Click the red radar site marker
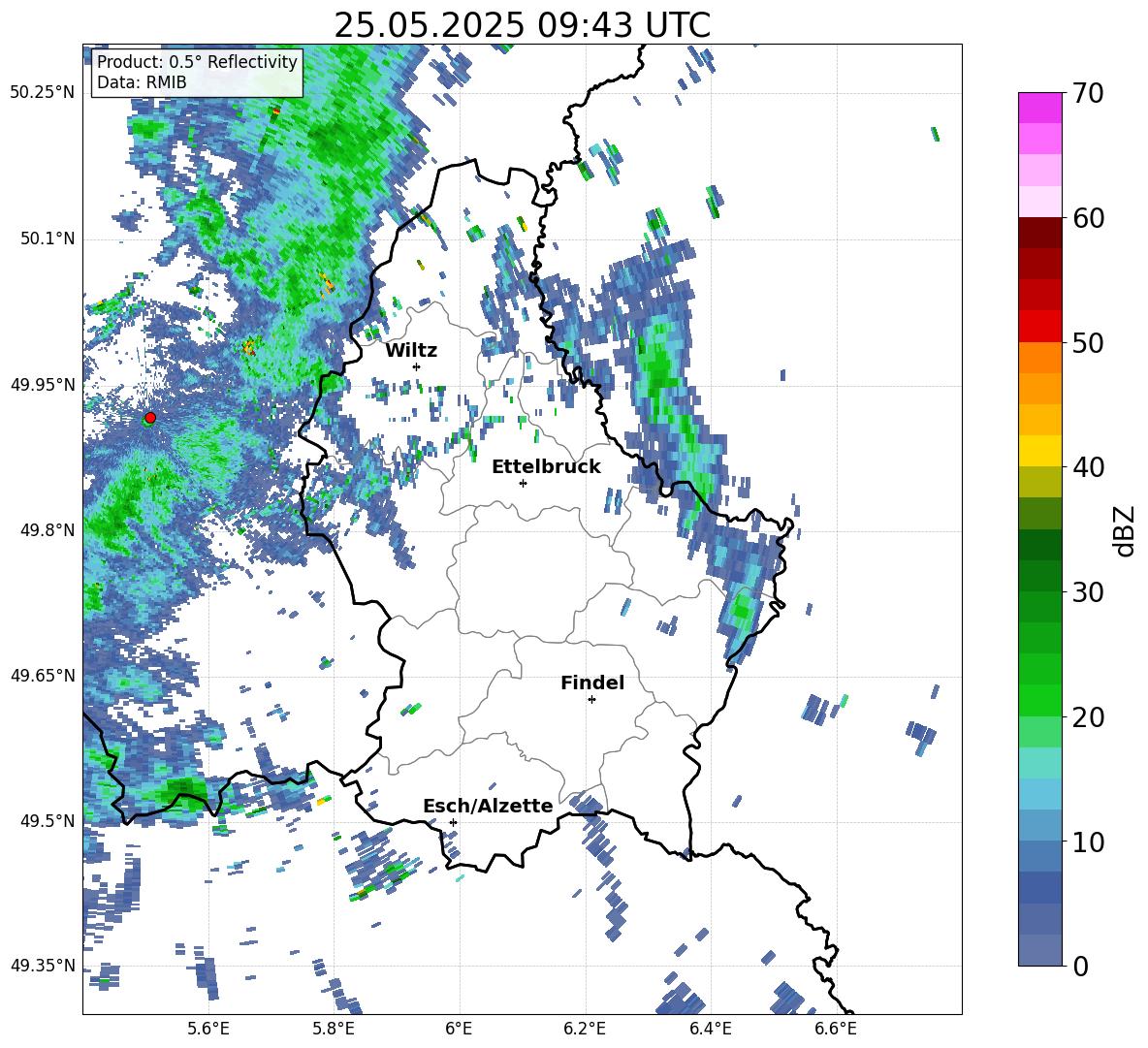 (x=150, y=417)
